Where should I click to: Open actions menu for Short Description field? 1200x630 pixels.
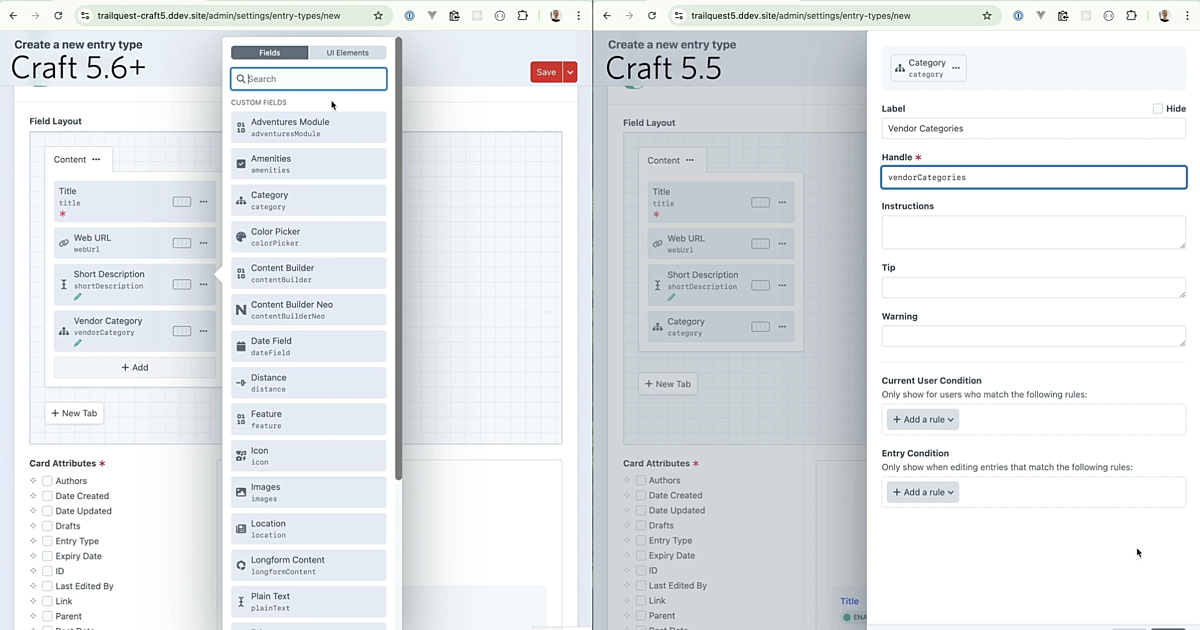(x=203, y=284)
